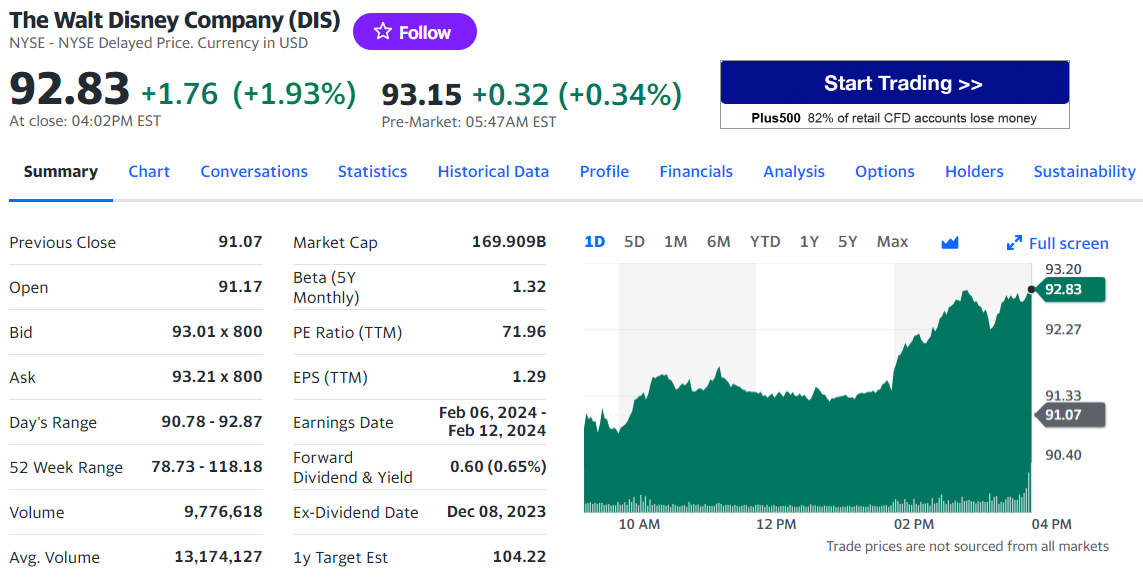Open the Conversations tab
The height and width of the screenshot is (581, 1143).
click(254, 171)
